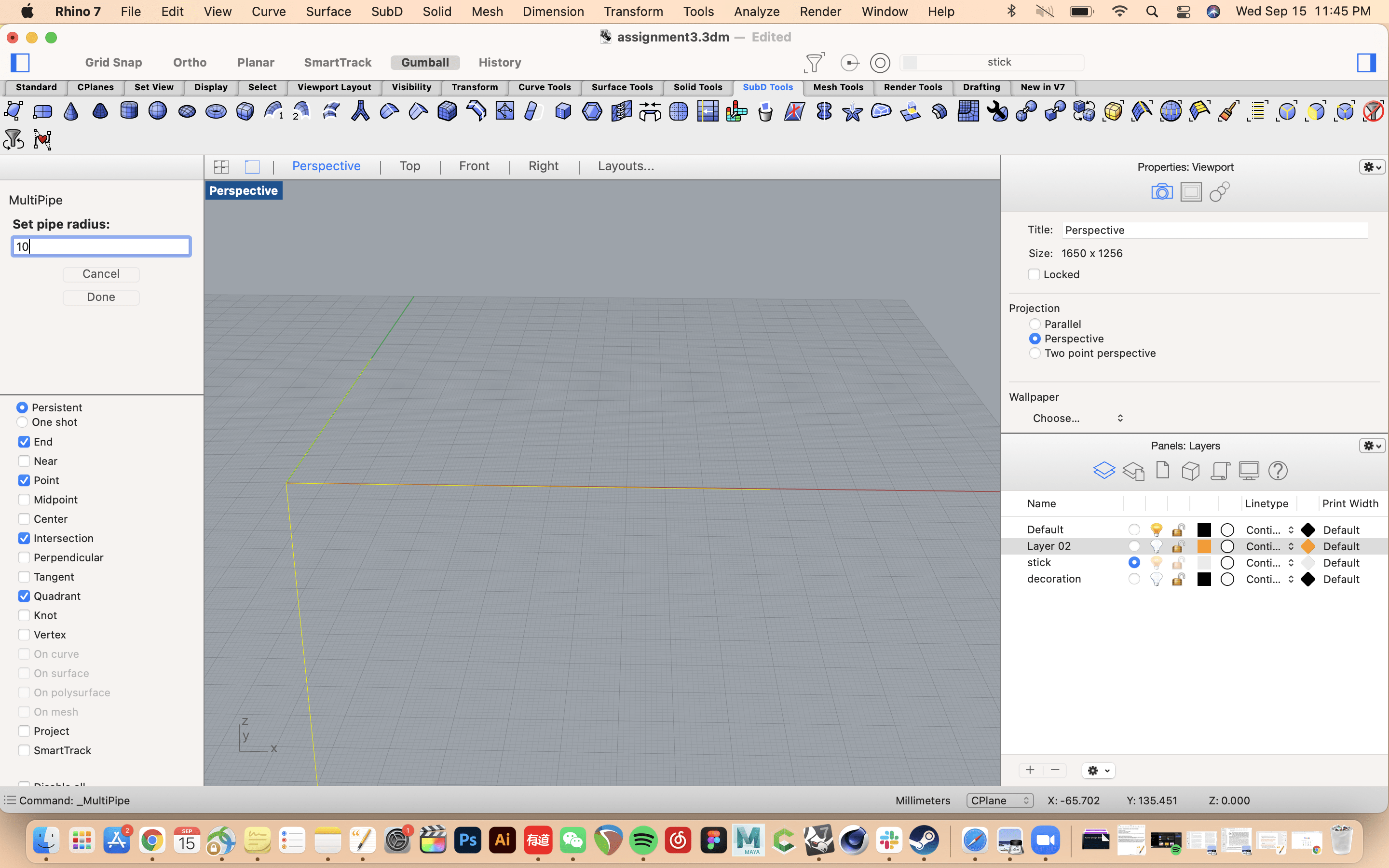Select the SubD Cone tool
Image resolution: width=1389 pixels, height=868 pixels.
click(71, 112)
